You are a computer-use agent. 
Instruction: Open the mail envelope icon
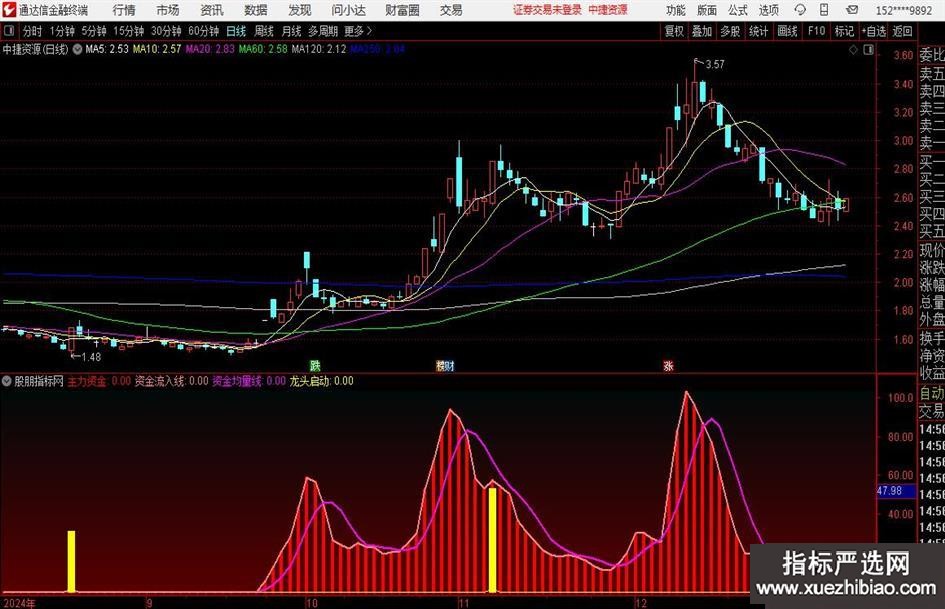pos(852,10)
